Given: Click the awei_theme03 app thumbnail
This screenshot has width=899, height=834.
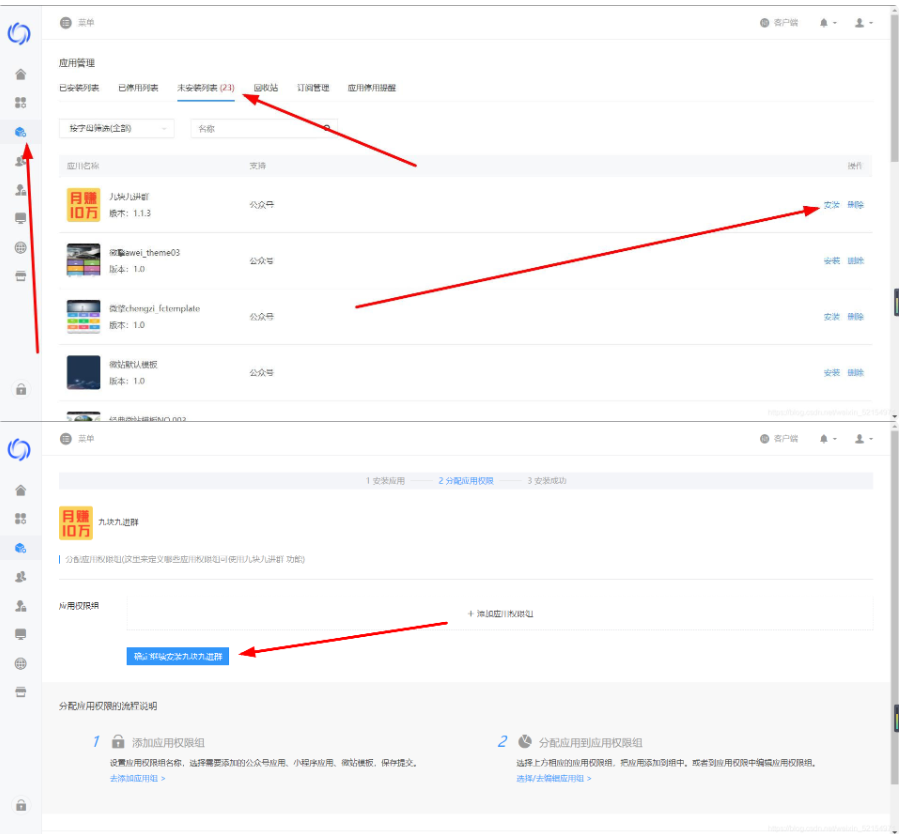Looking at the screenshot, I should point(83,260).
